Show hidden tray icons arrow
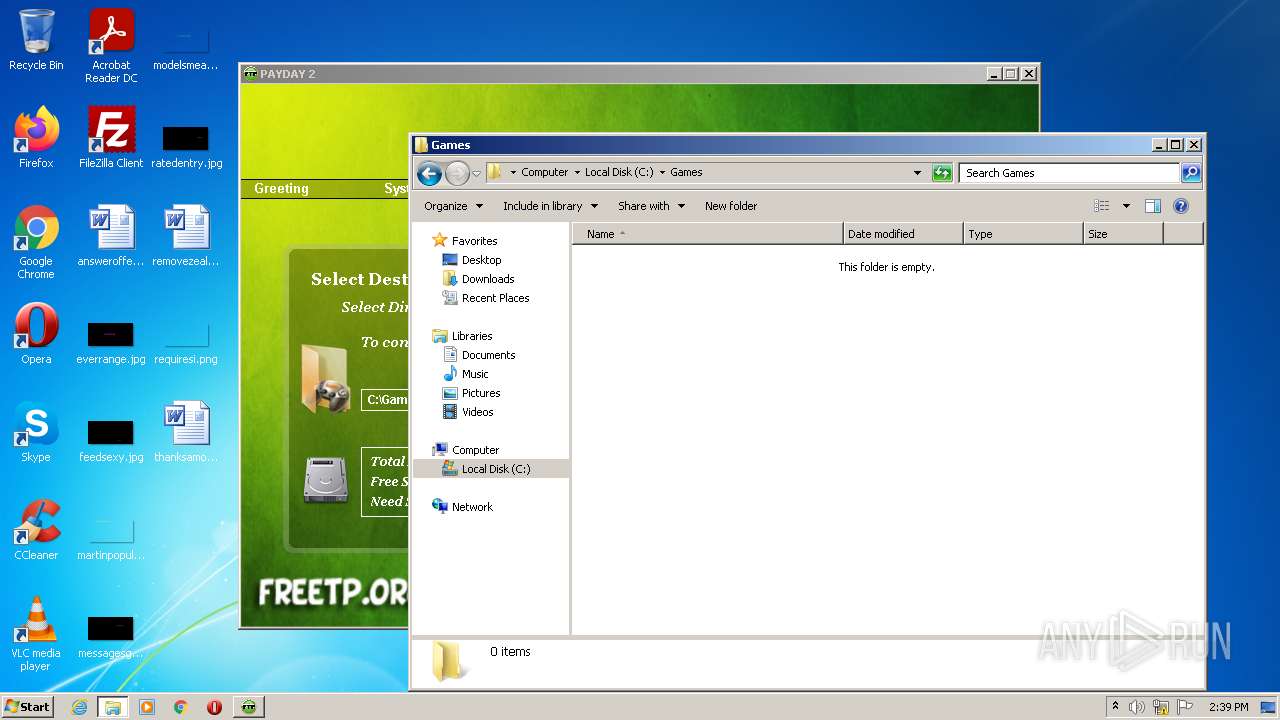Screen dimensions: 1280x720 1116,707
